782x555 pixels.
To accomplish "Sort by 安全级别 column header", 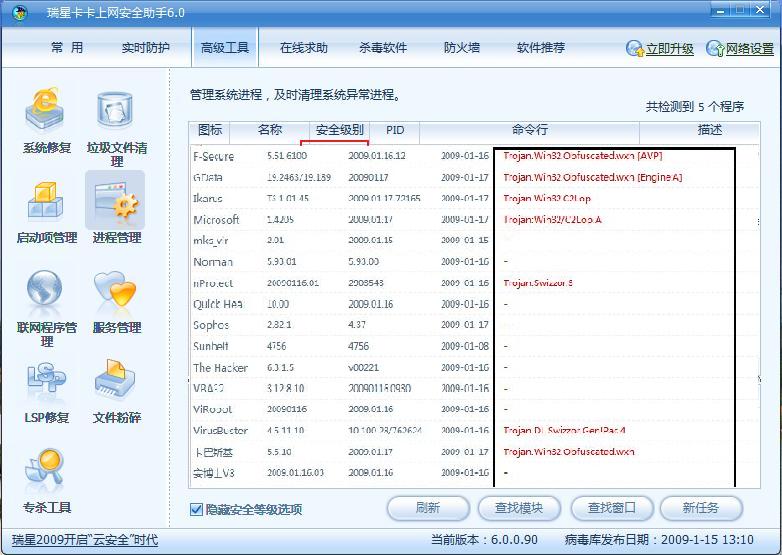I will click(340, 130).
